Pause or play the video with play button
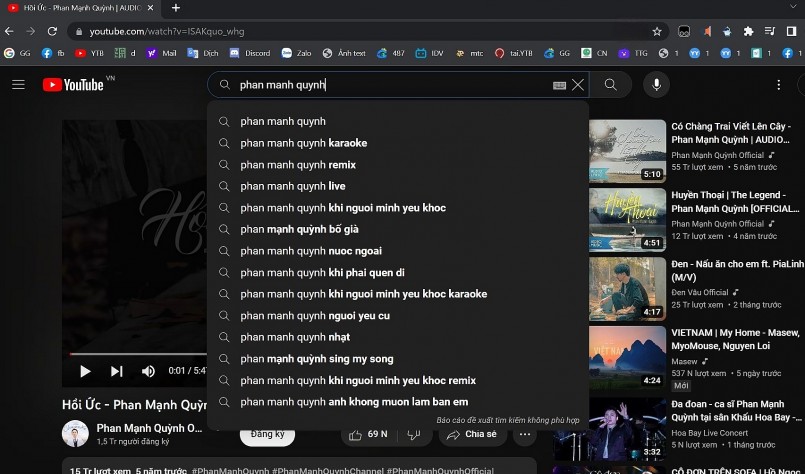805x474 pixels. point(85,371)
